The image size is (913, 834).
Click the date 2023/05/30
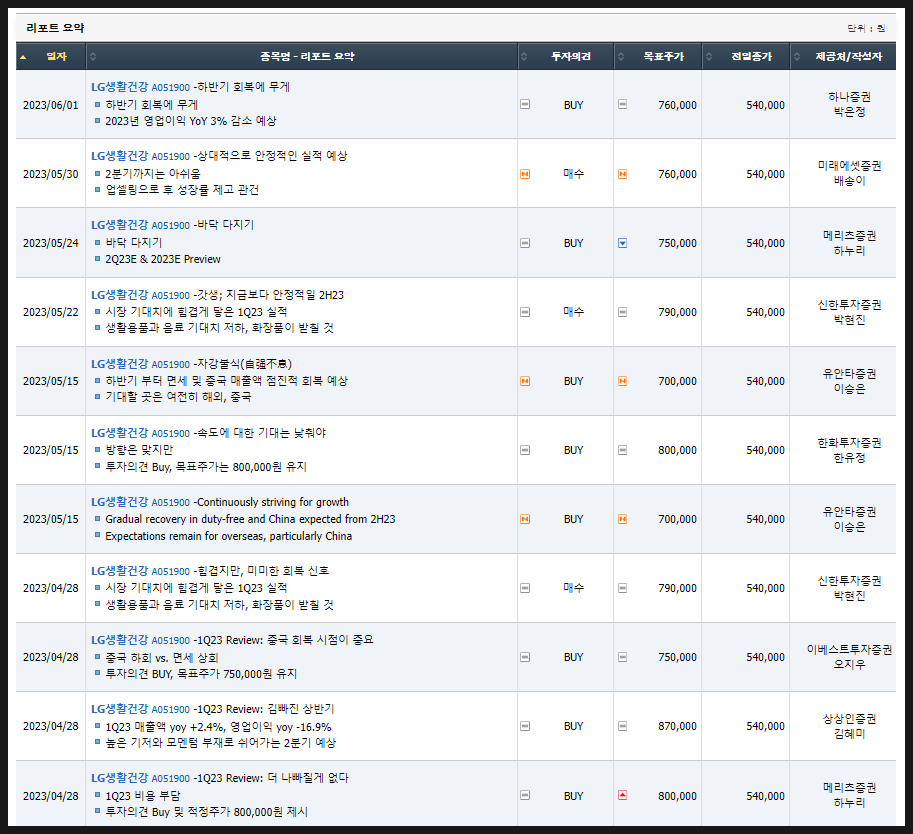(x=51, y=174)
